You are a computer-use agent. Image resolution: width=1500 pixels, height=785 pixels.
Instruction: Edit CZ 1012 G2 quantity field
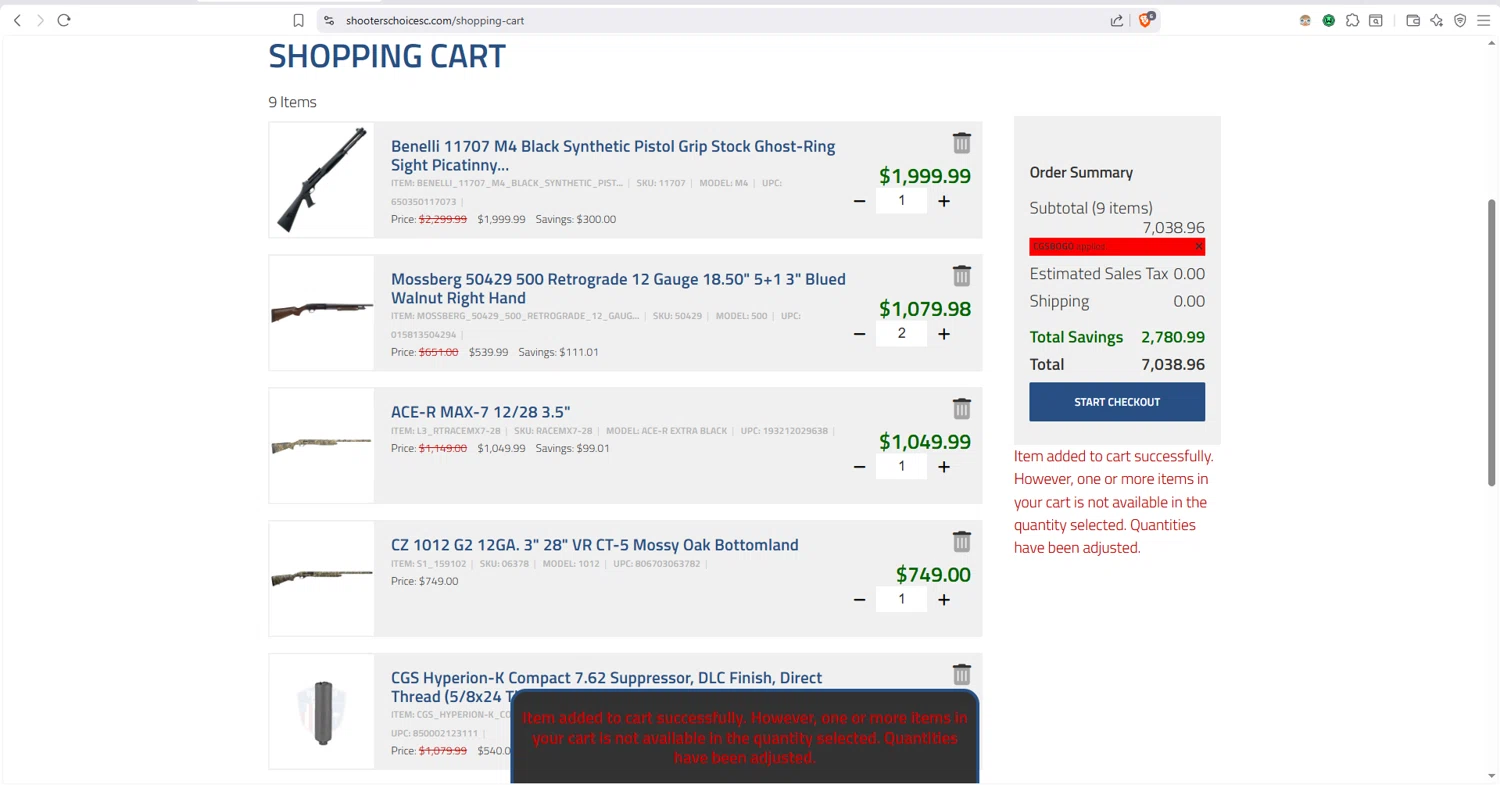(x=901, y=600)
